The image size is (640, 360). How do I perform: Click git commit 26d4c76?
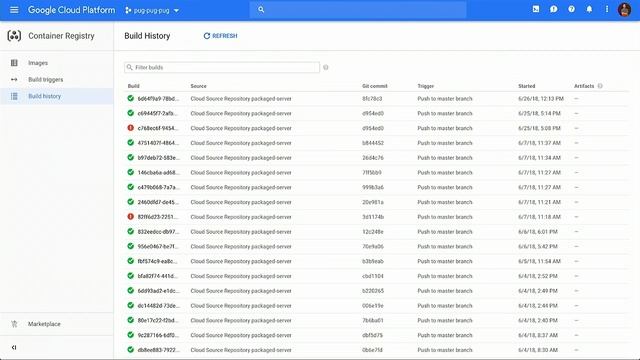(373, 158)
